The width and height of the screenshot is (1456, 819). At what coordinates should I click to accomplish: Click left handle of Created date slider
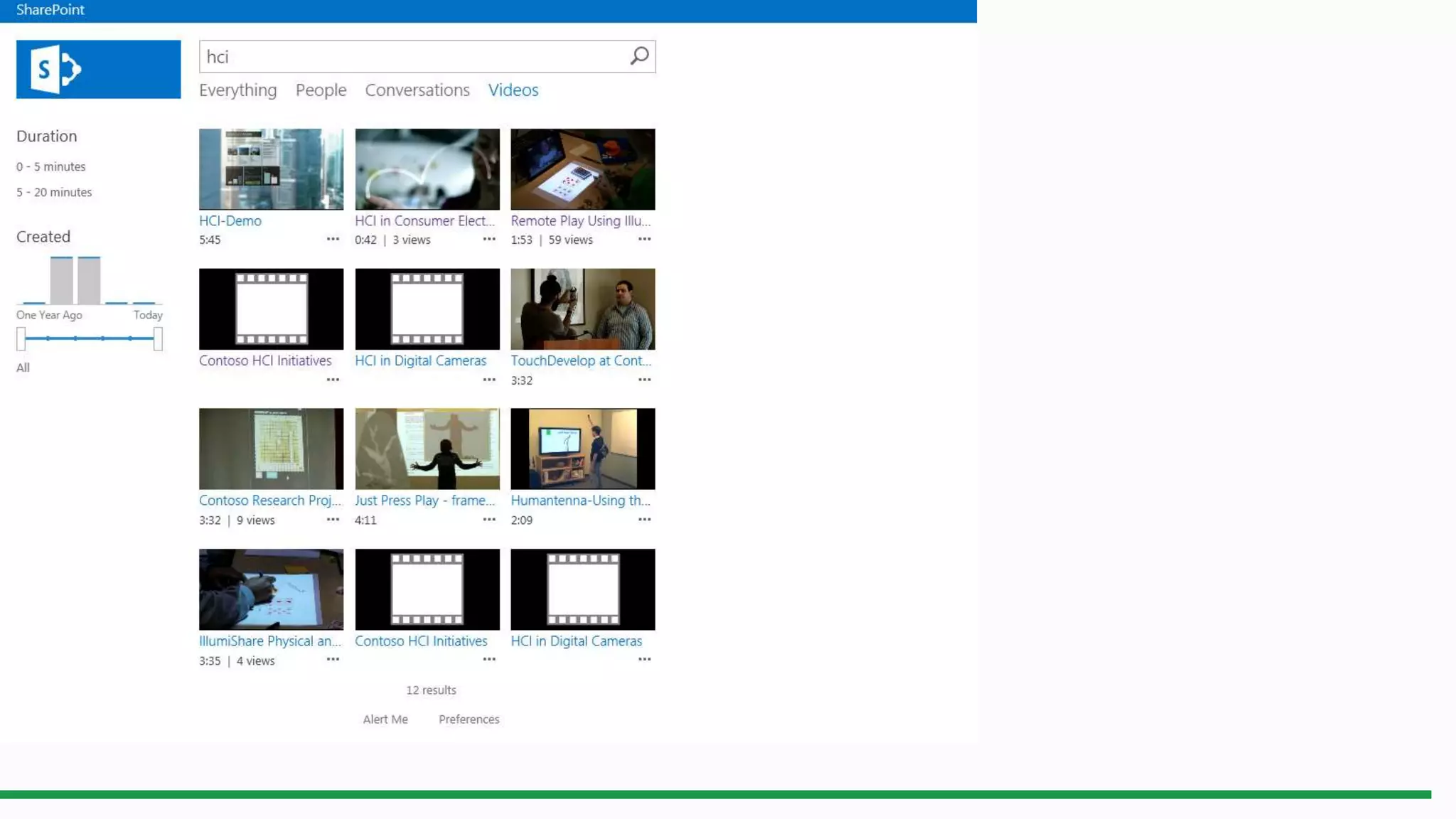[x=21, y=338]
